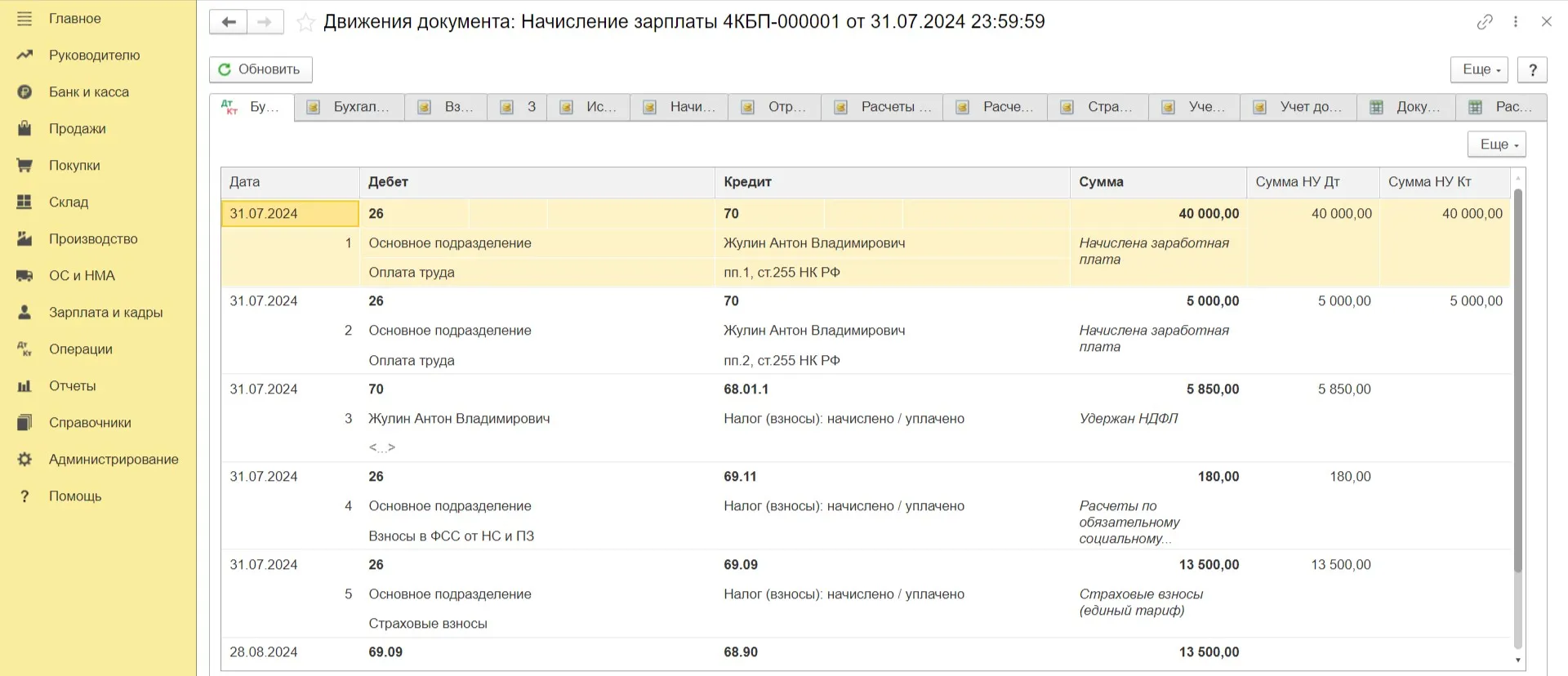Open Зарплата и кадры menu item

[105, 313]
